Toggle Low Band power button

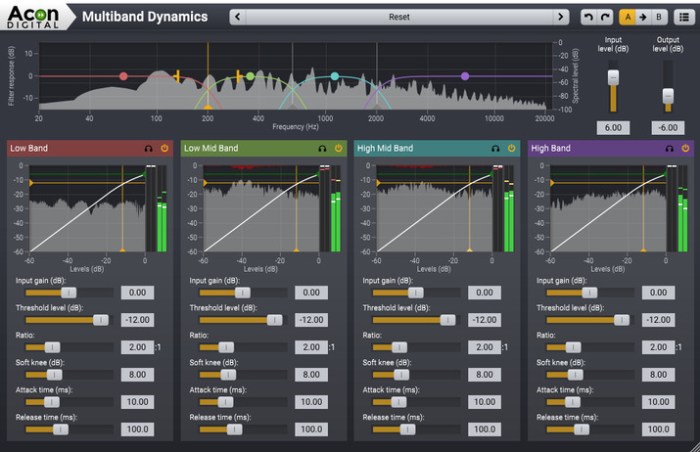pyautogui.click(x=164, y=148)
